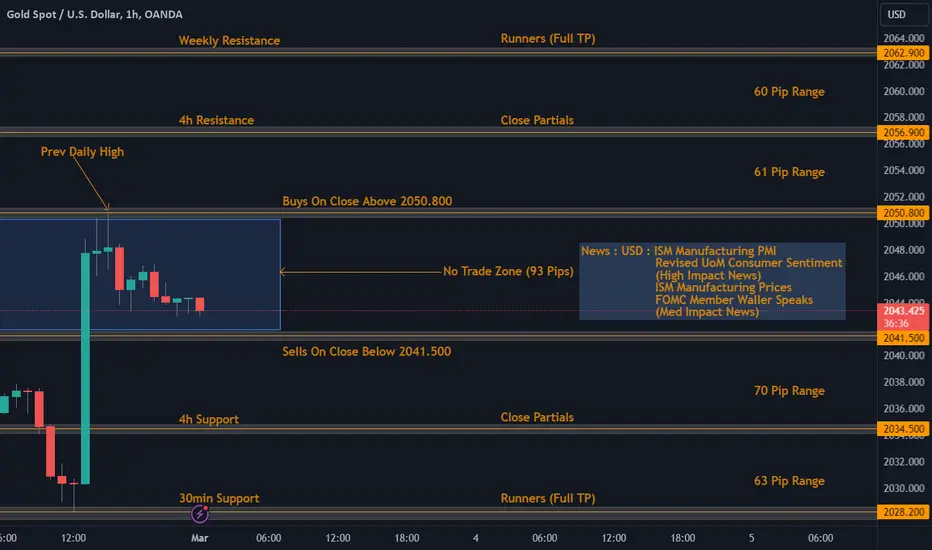The width and height of the screenshot is (932, 550).
Task: Select the large green bullish candle
Action: click(86, 368)
